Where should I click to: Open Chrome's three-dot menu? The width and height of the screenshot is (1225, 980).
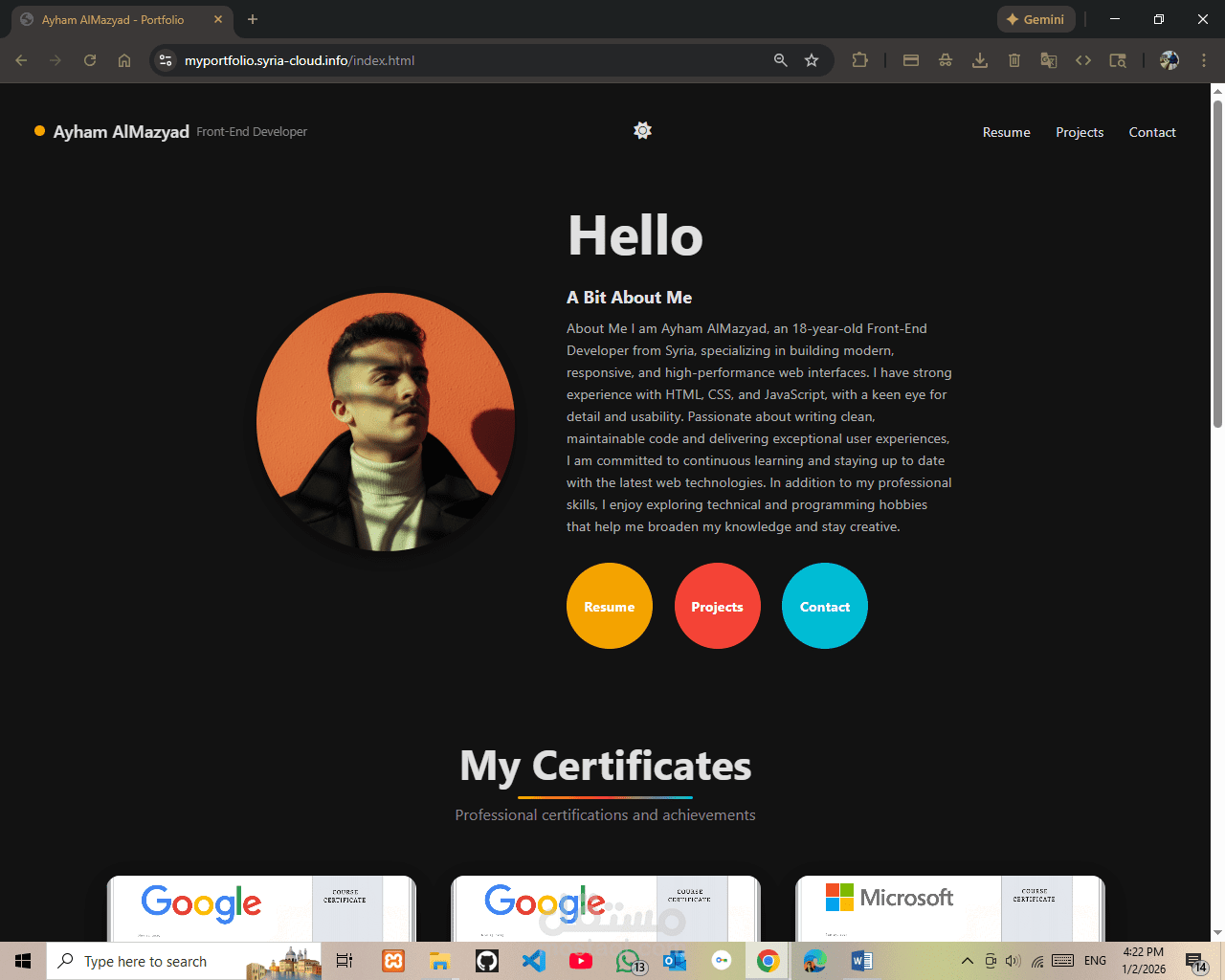1203,59
